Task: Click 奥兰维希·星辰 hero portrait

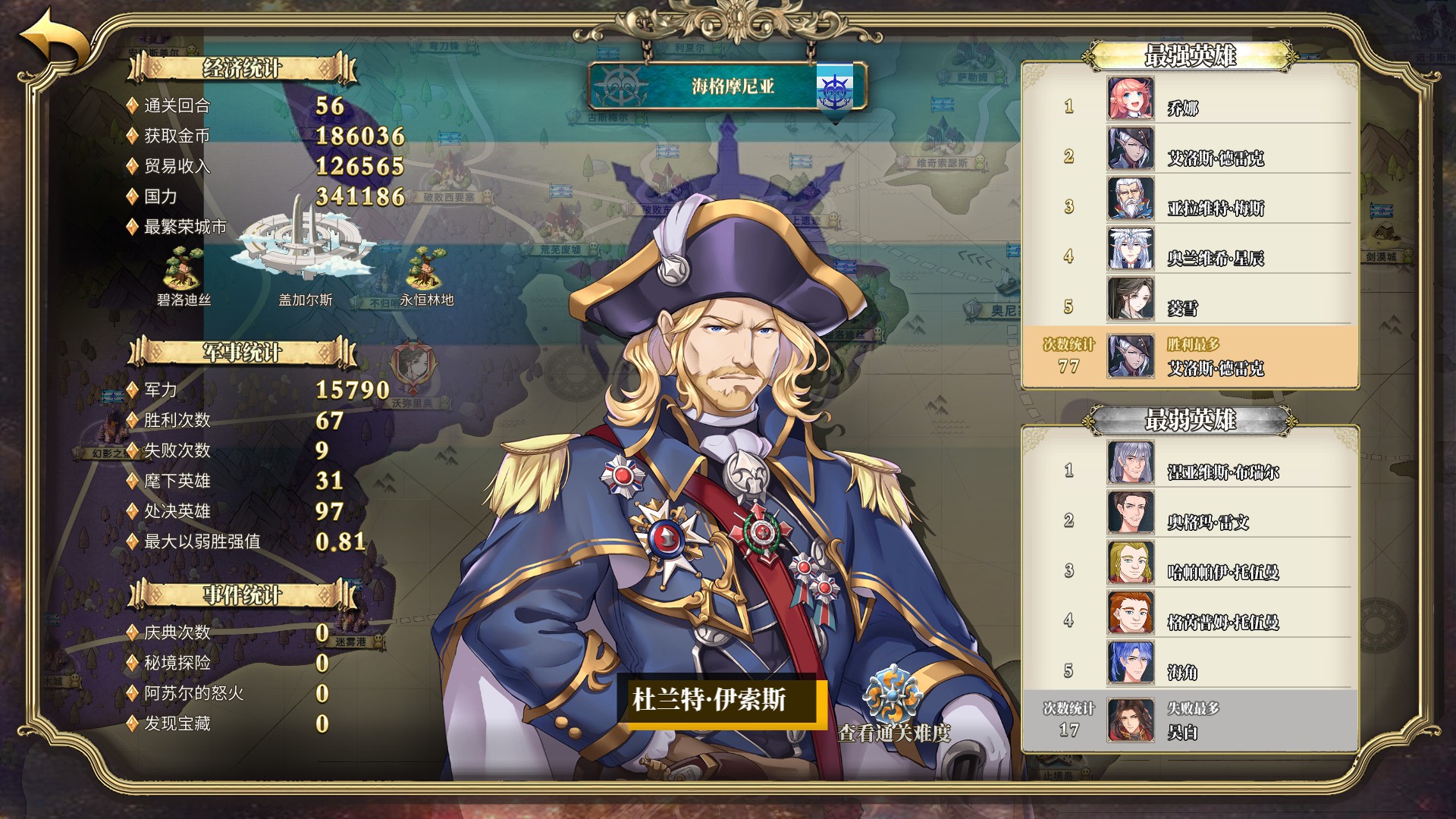Action: (1131, 249)
